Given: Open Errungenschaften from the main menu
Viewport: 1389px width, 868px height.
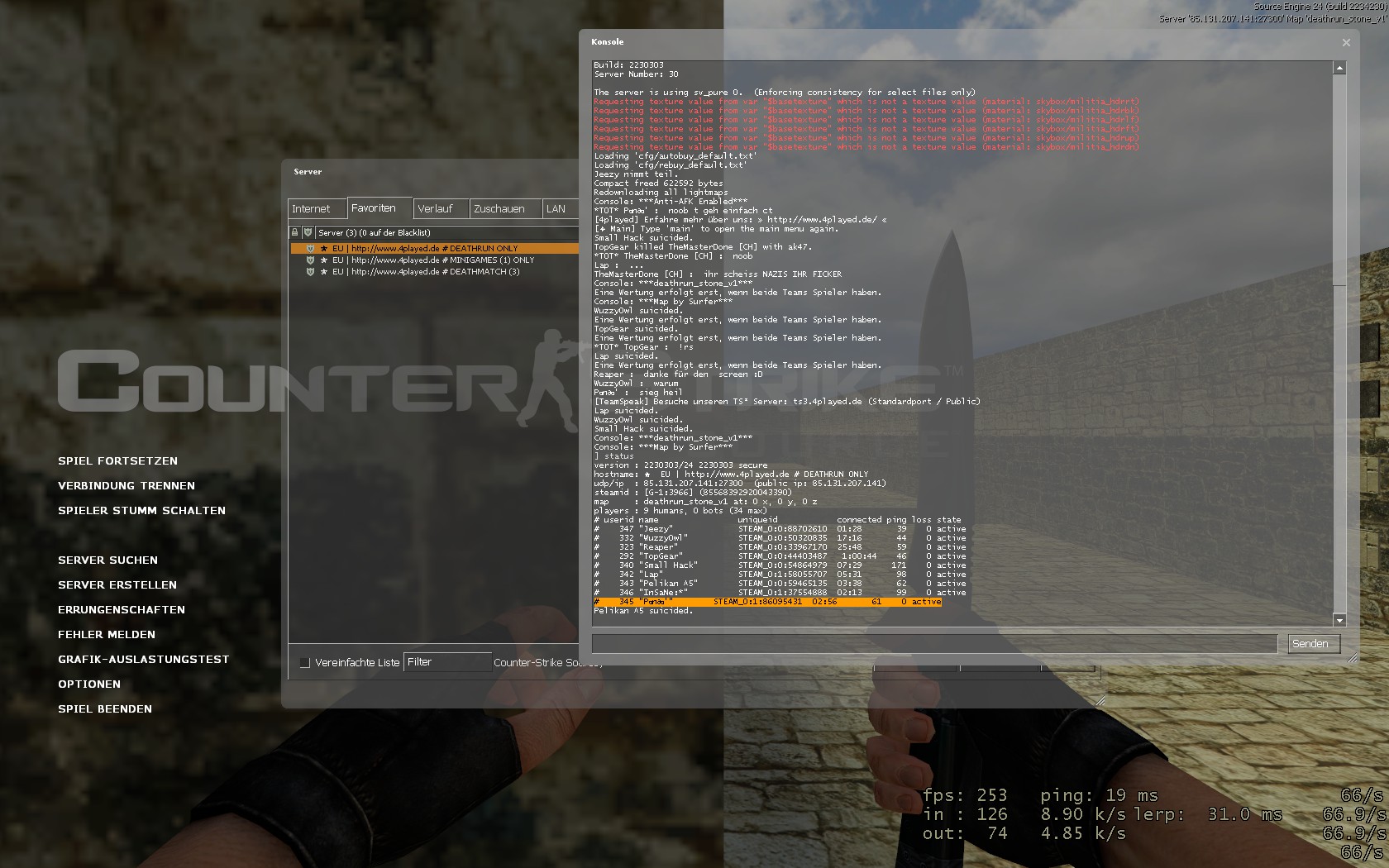Looking at the screenshot, I should [122, 610].
